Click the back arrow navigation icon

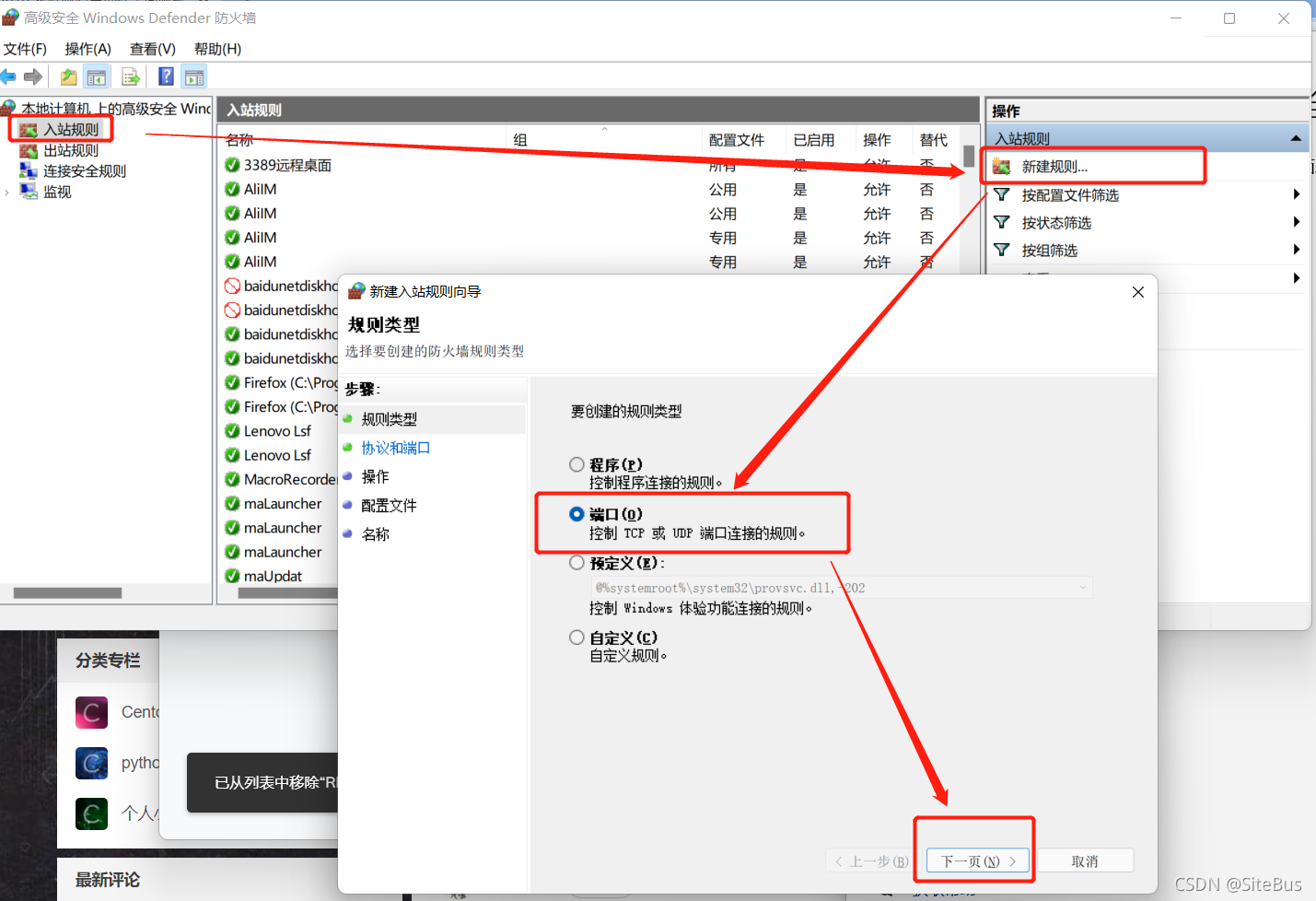12,76
